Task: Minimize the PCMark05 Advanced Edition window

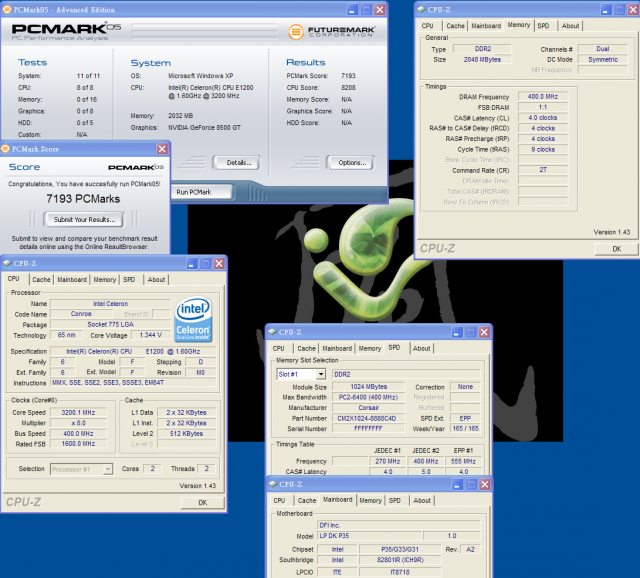Action: 352,10
